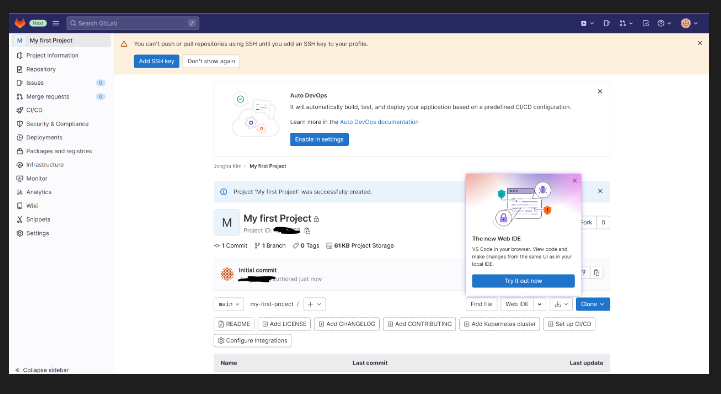Viewport: 721px width, 394px height.
Task: Click the fork count 0 badge
Action: [x=603, y=222]
